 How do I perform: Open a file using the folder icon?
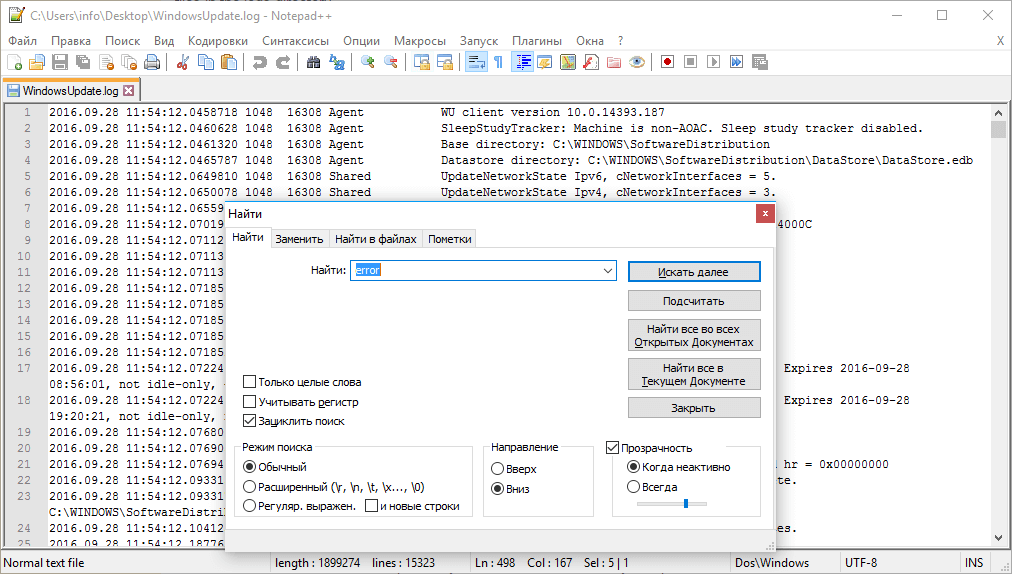37,63
